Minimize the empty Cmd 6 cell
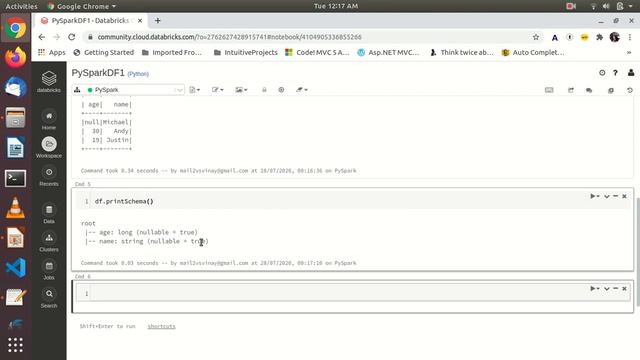The height and width of the screenshot is (360, 640). point(616,289)
